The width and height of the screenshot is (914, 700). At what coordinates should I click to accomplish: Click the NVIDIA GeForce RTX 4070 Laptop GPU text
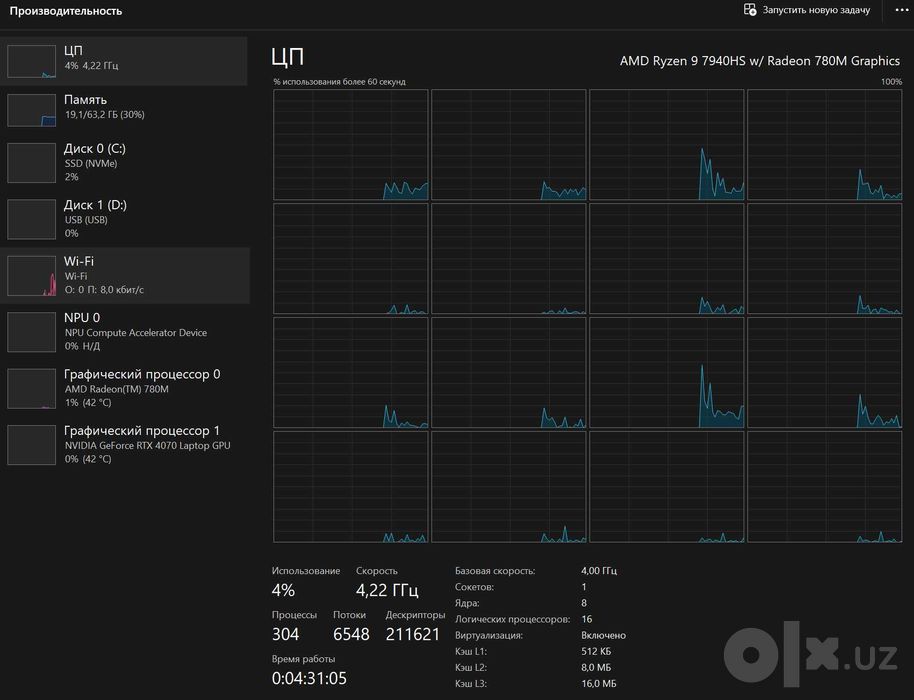147,445
